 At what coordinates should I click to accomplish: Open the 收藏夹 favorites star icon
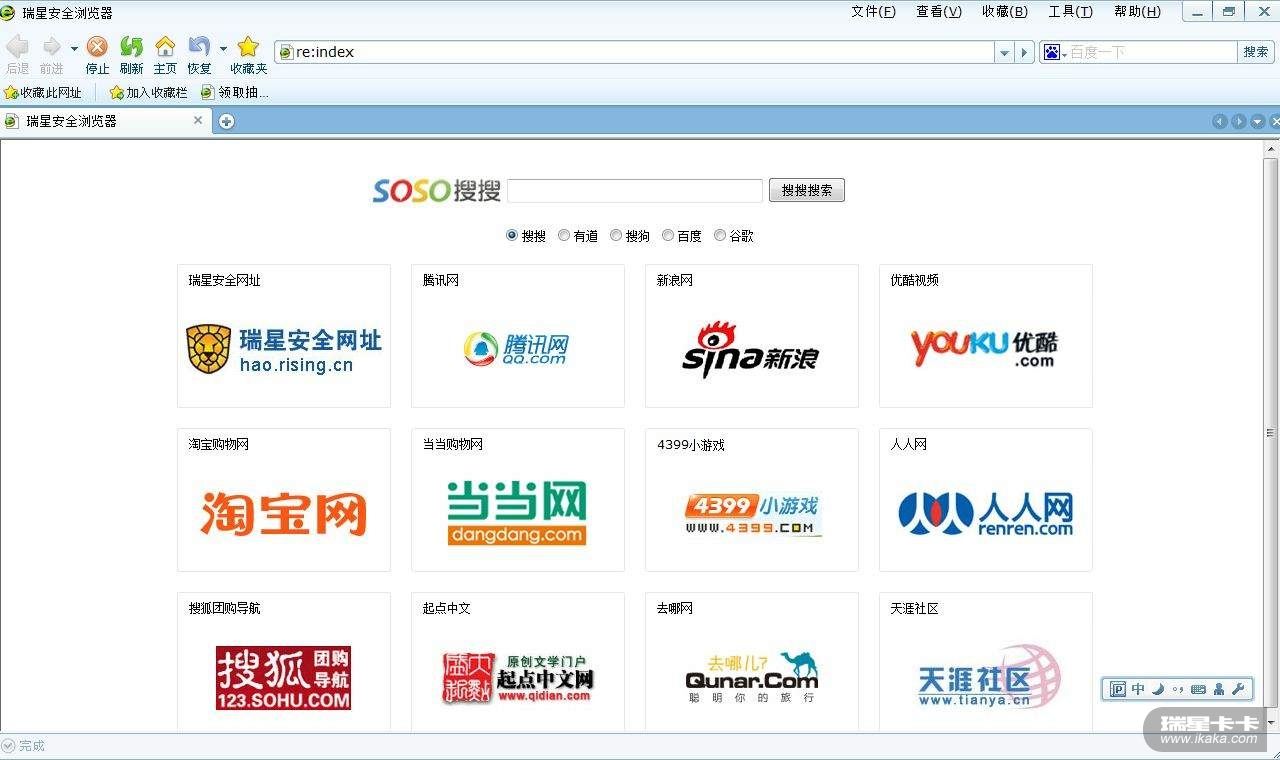point(248,47)
